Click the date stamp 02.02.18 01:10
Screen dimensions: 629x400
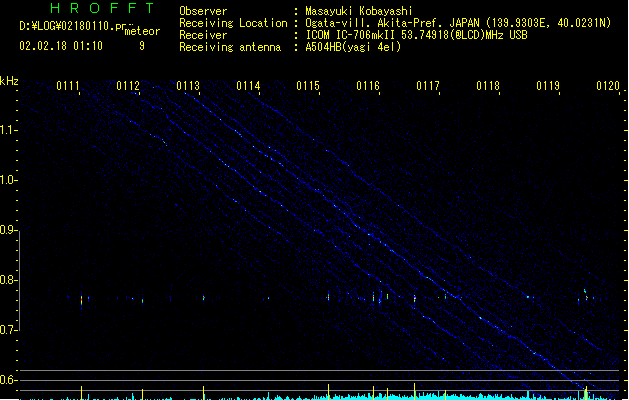61,46
